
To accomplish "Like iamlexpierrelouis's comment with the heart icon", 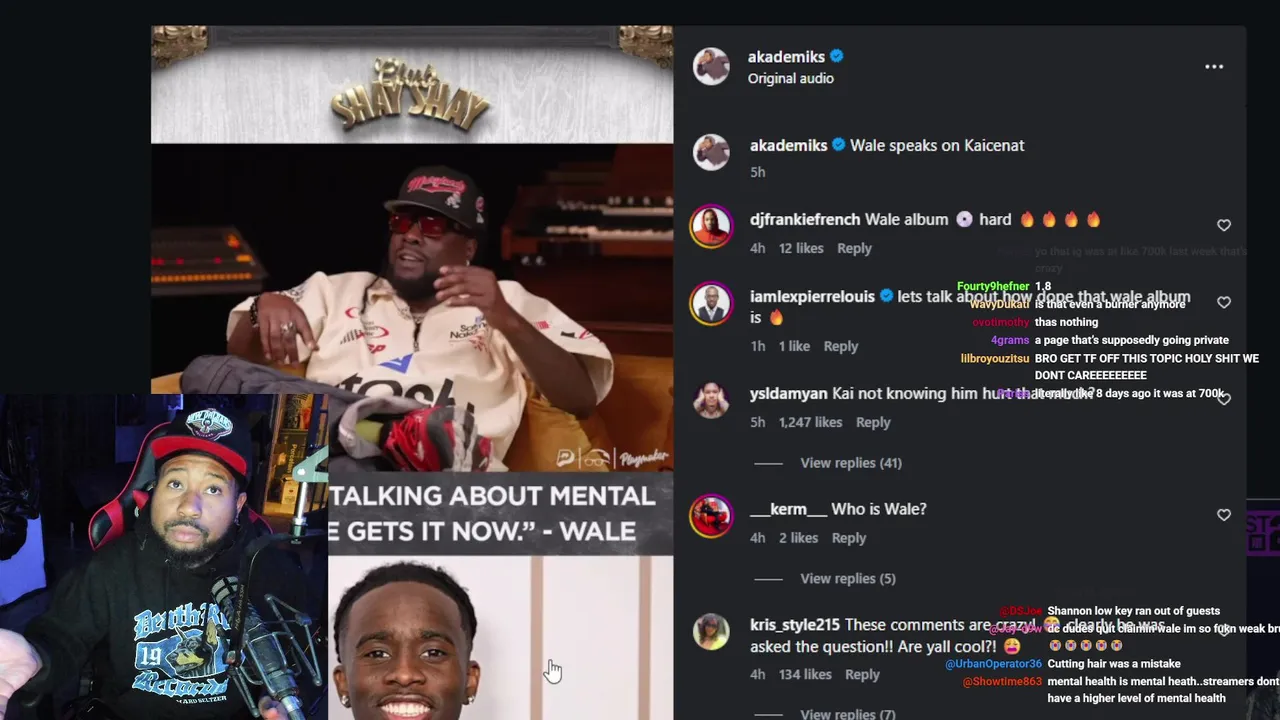I will click(1224, 302).
